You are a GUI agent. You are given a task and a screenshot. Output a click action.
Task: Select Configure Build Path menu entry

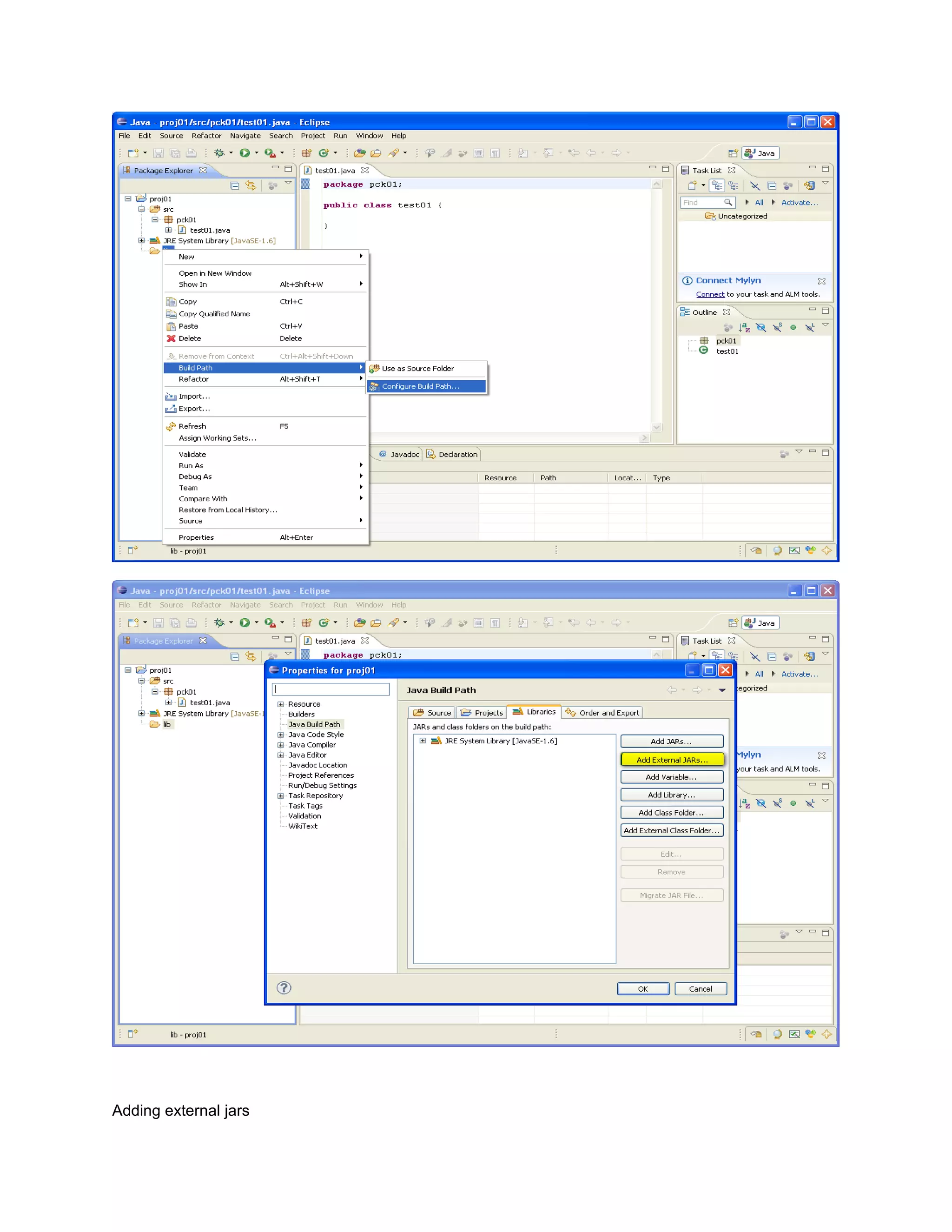click(420, 386)
